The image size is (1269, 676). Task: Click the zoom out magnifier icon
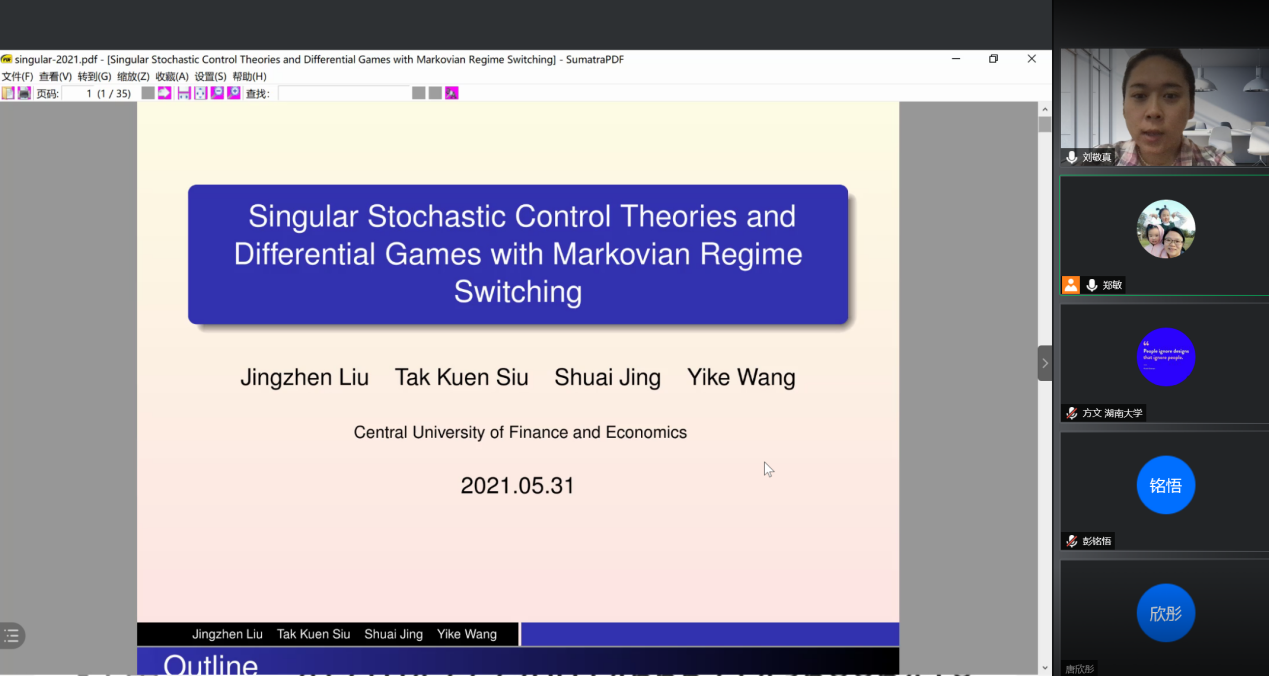pyautogui.click(x=217, y=93)
